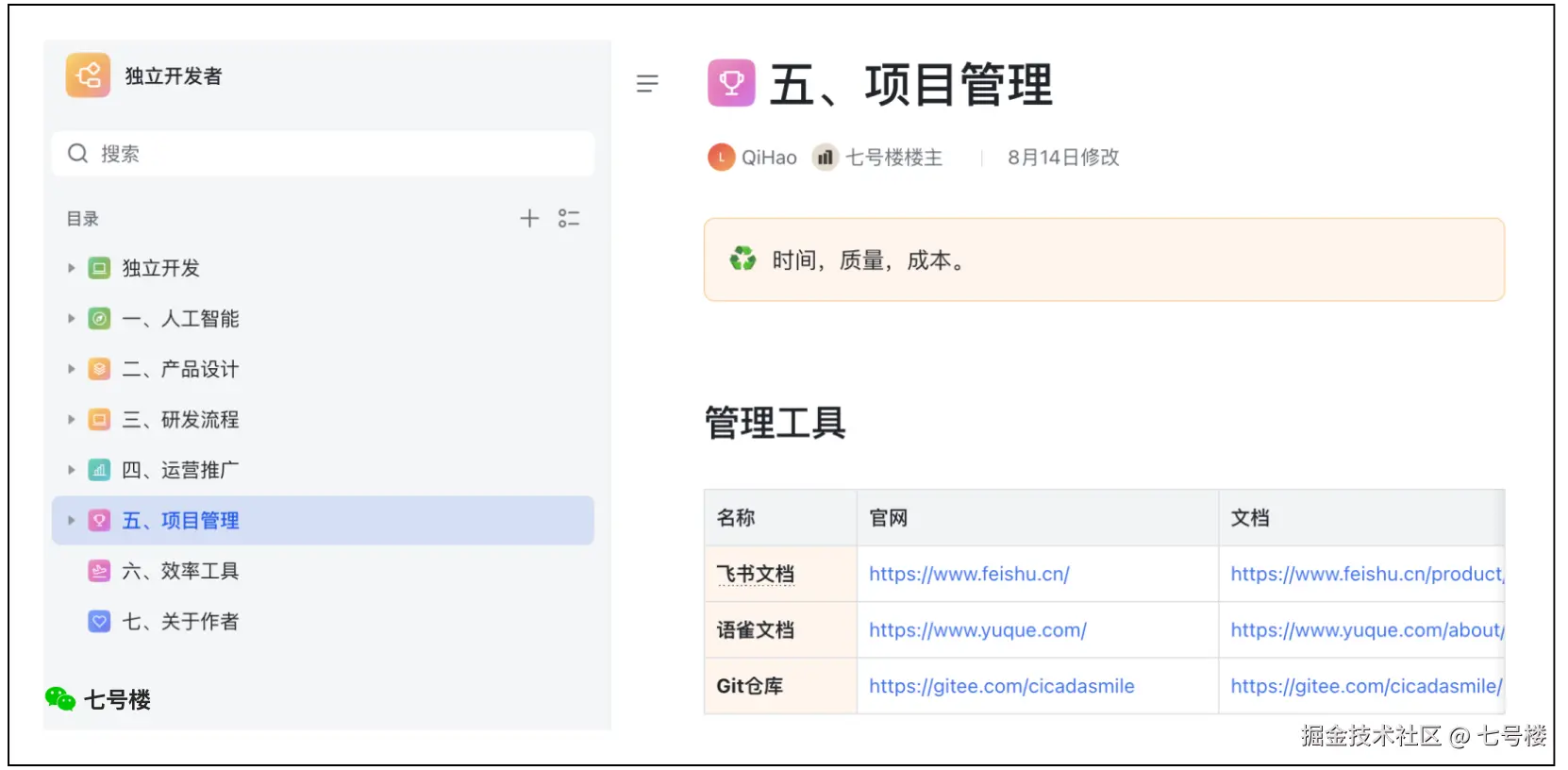Click the large trophy icon in page title
The width and height of the screenshot is (1568, 770).
(x=732, y=83)
